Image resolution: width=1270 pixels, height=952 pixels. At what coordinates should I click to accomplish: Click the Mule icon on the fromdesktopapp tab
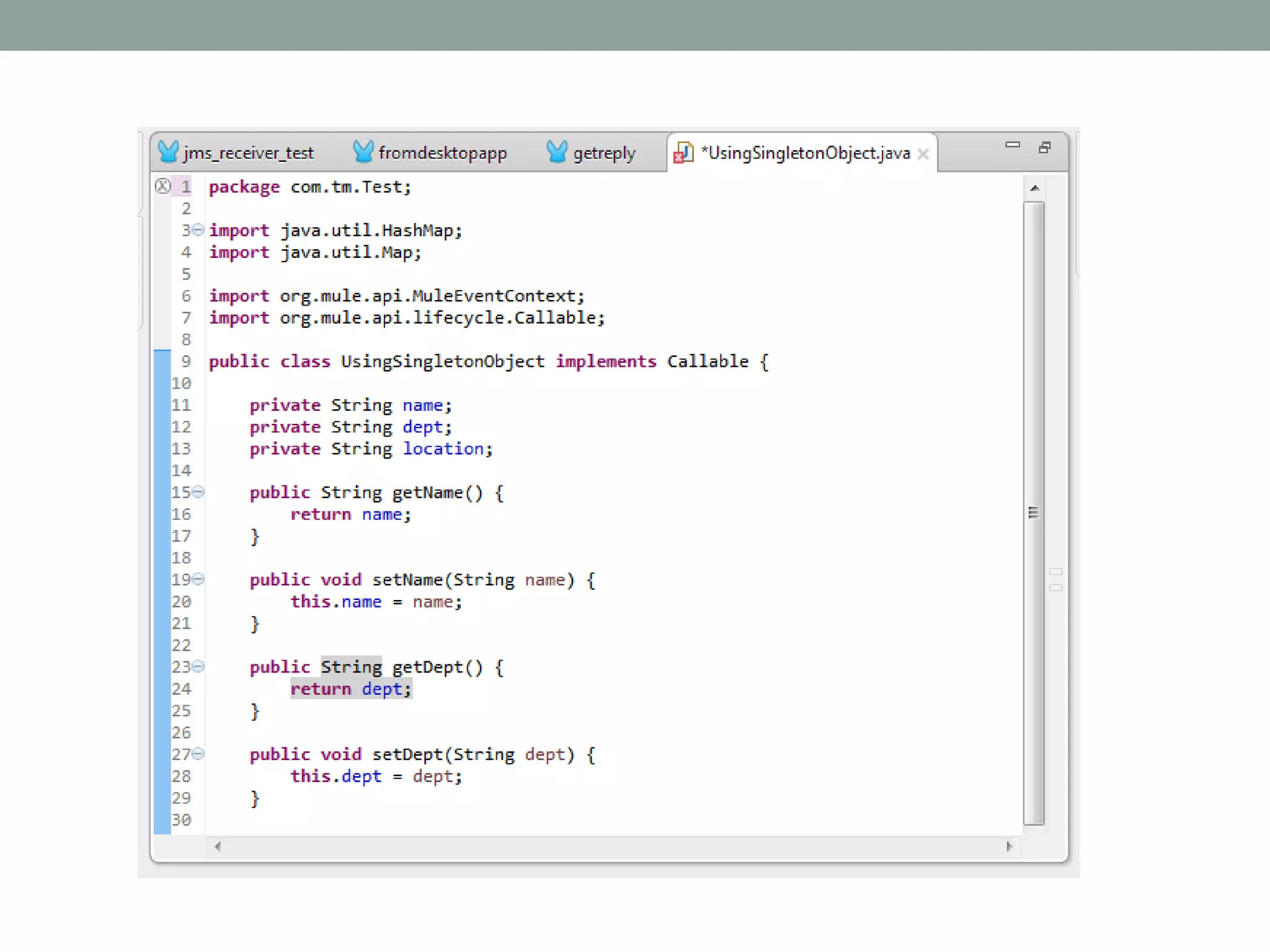coord(363,151)
